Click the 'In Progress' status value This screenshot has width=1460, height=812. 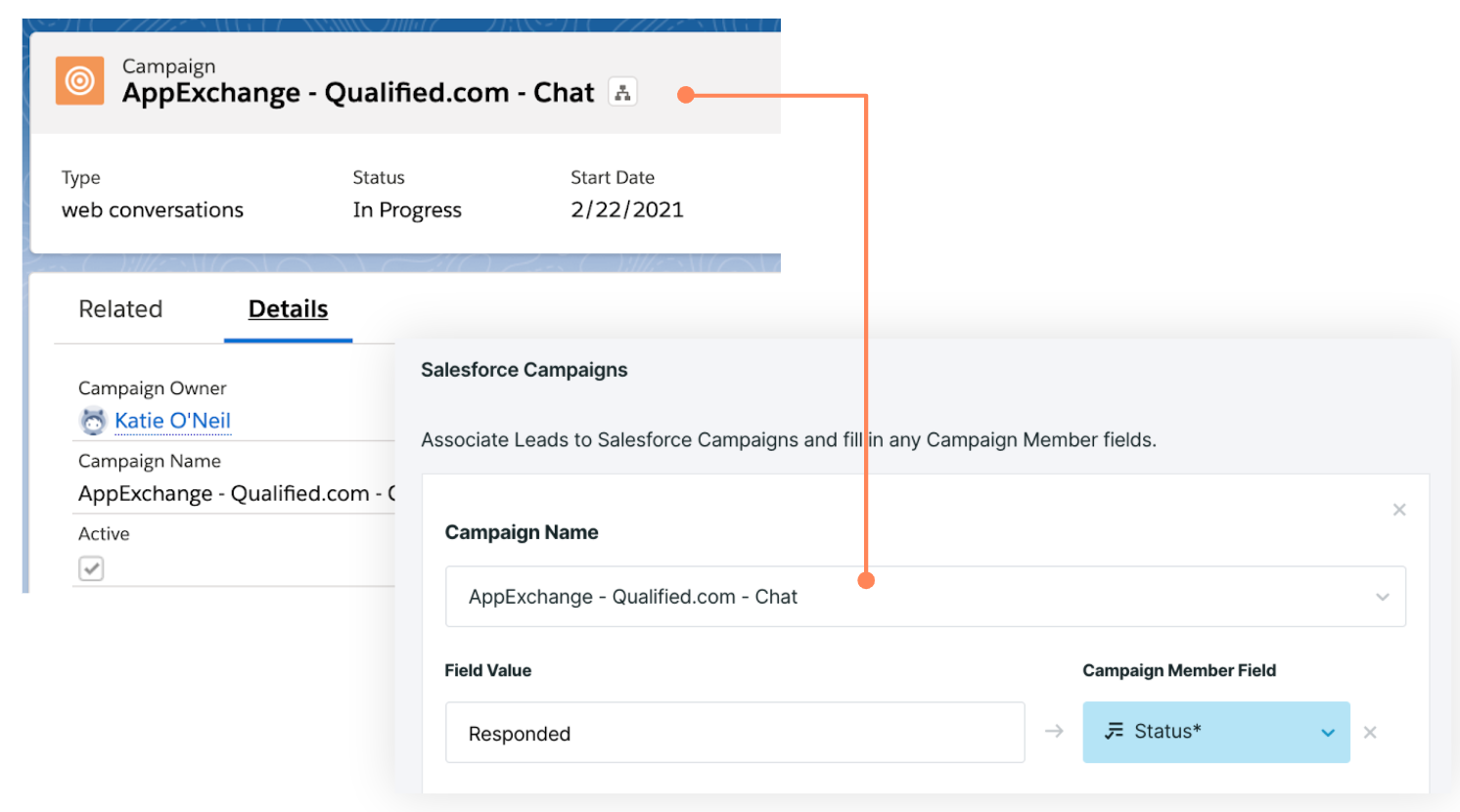click(x=407, y=210)
